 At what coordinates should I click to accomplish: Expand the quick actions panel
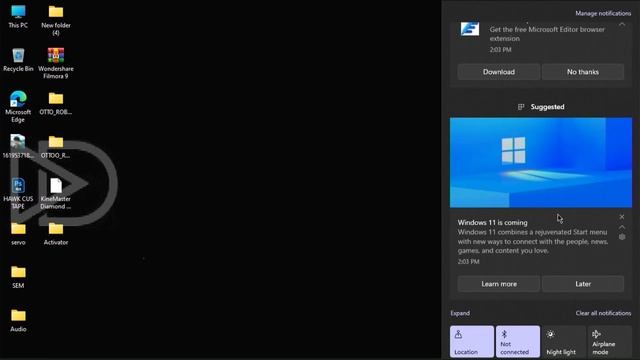460,313
